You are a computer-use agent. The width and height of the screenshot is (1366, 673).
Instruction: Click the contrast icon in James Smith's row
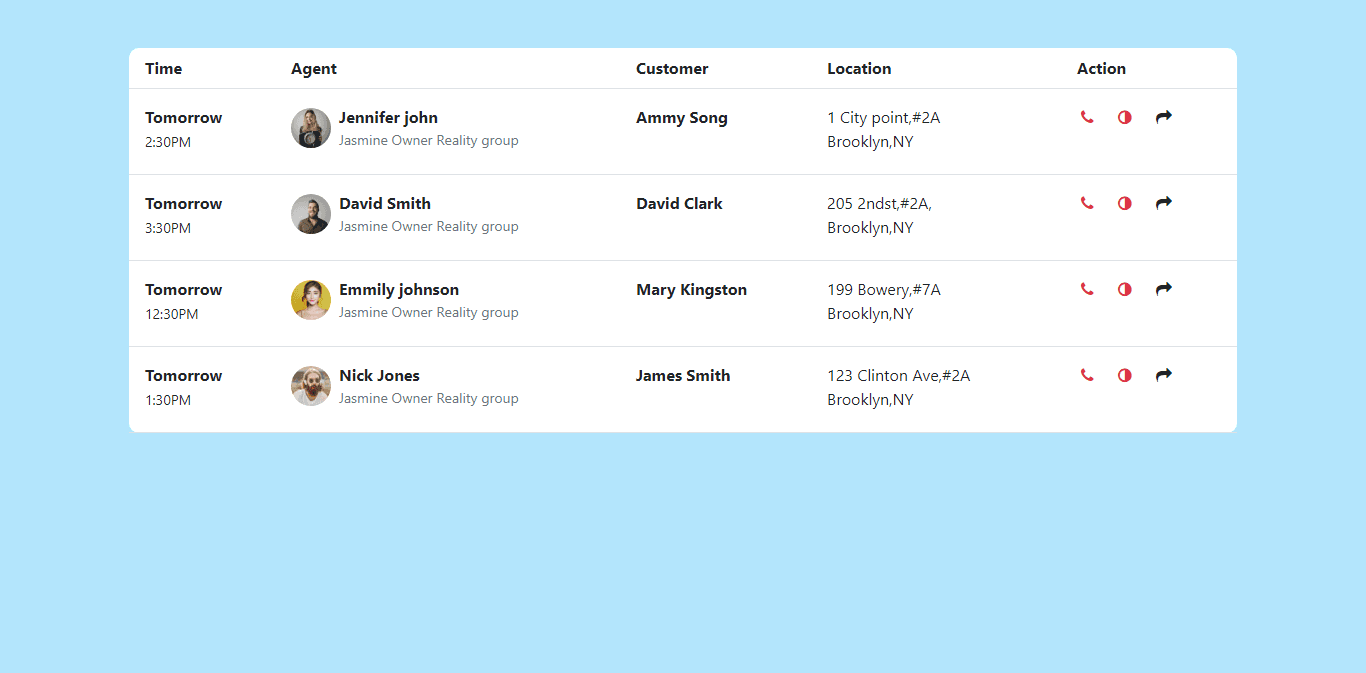point(1124,375)
